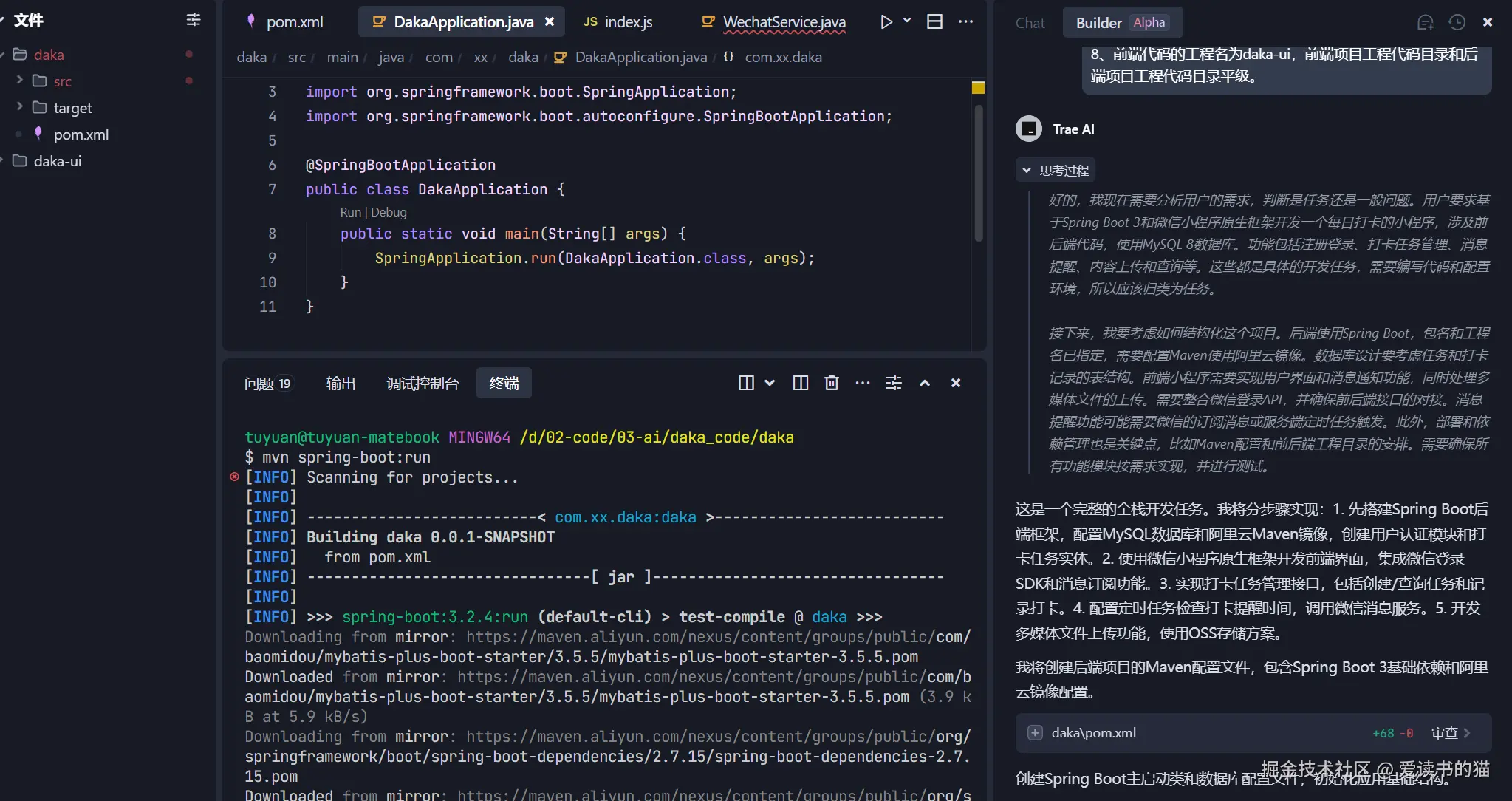Switch to index.js editor tab
The height and width of the screenshot is (801, 1512).
(x=618, y=22)
